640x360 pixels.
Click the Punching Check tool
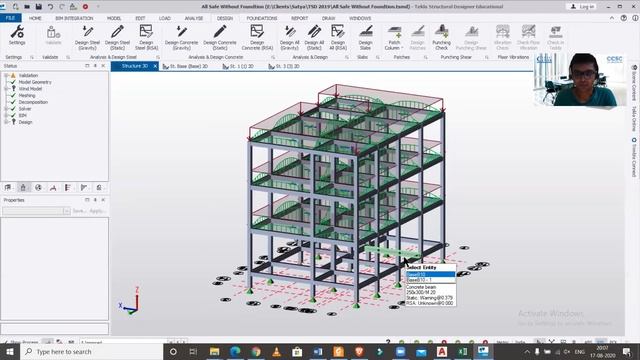pyautogui.click(x=441, y=37)
